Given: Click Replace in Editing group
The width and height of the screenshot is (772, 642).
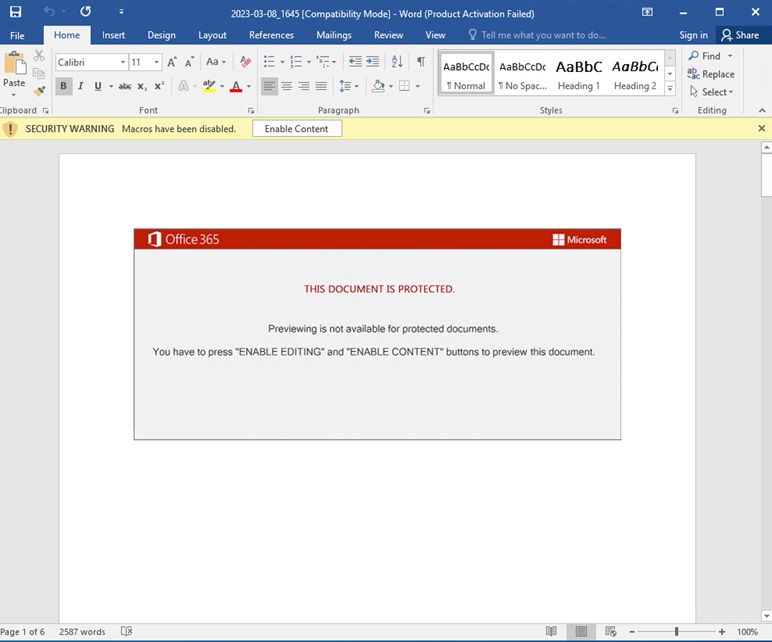Looking at the screenshot, I should (x=711, y=74).
